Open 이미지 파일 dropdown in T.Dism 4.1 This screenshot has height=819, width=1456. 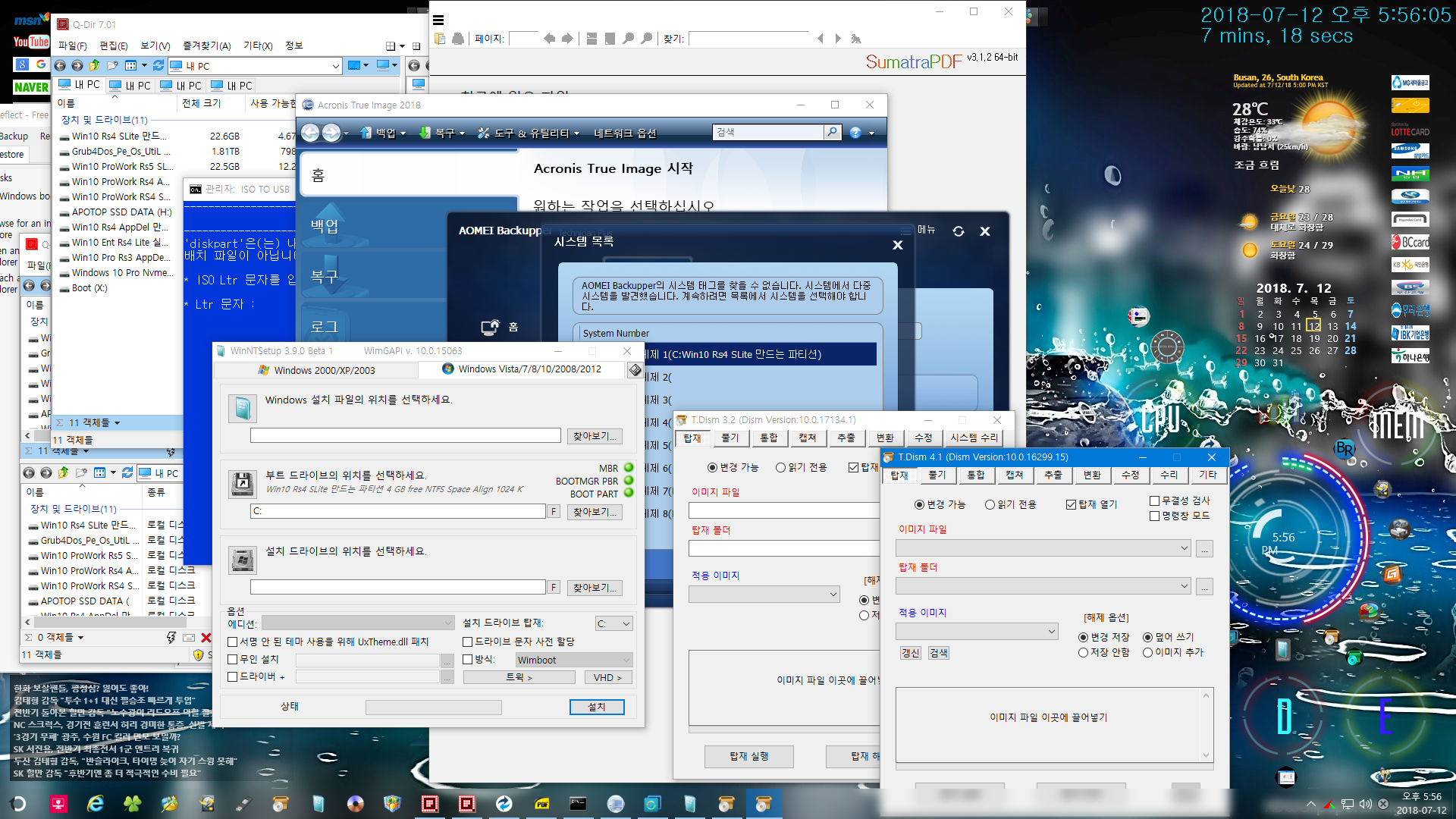coord(1043,548)
